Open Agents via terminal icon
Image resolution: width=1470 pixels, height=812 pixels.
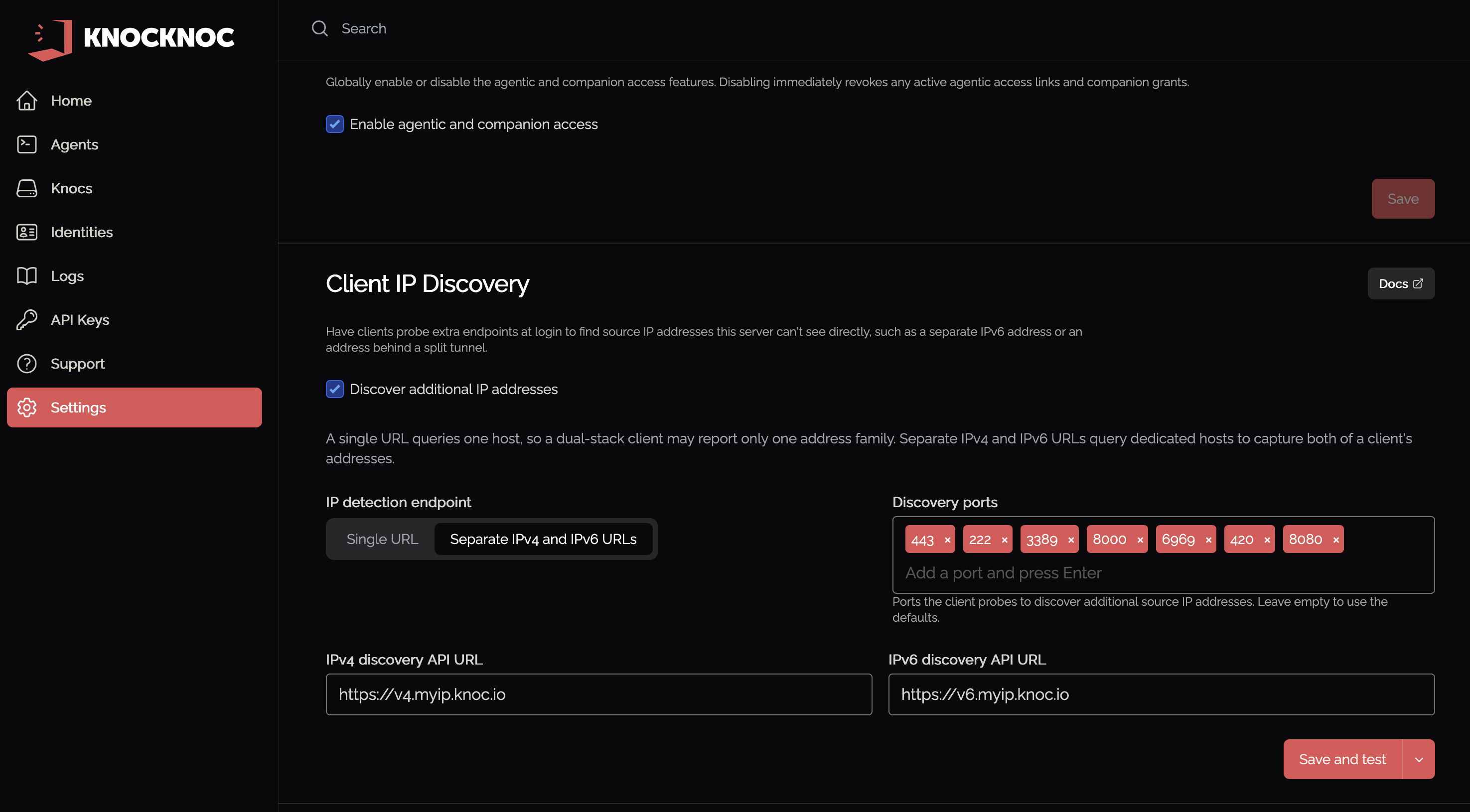(27, 144)
